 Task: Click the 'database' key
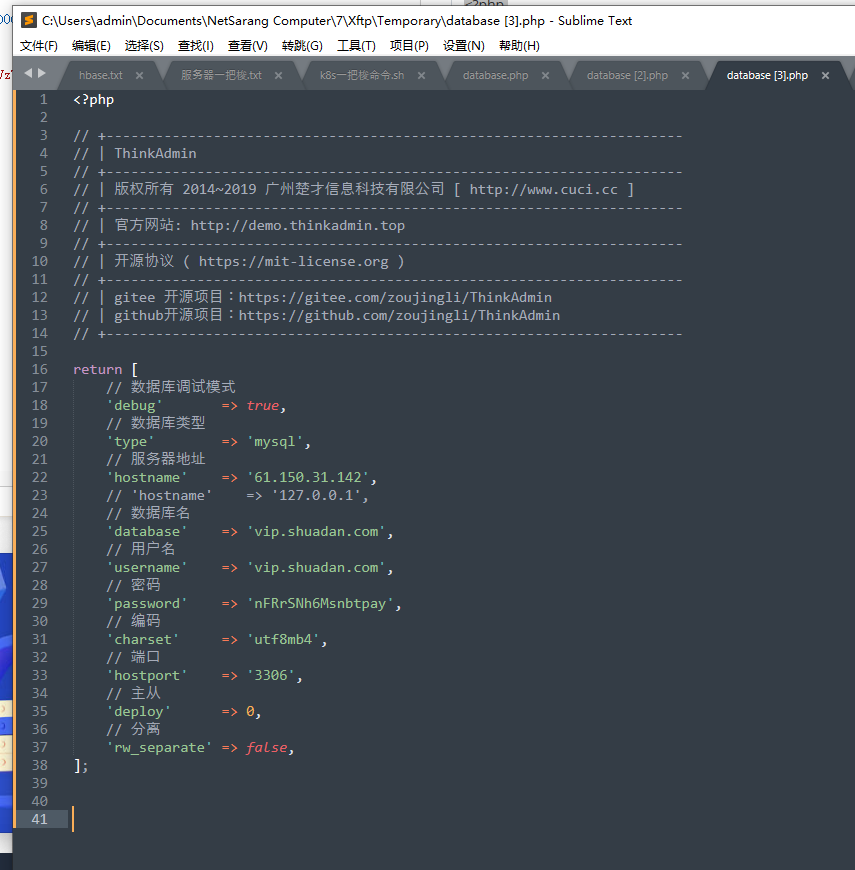[146, 532]
